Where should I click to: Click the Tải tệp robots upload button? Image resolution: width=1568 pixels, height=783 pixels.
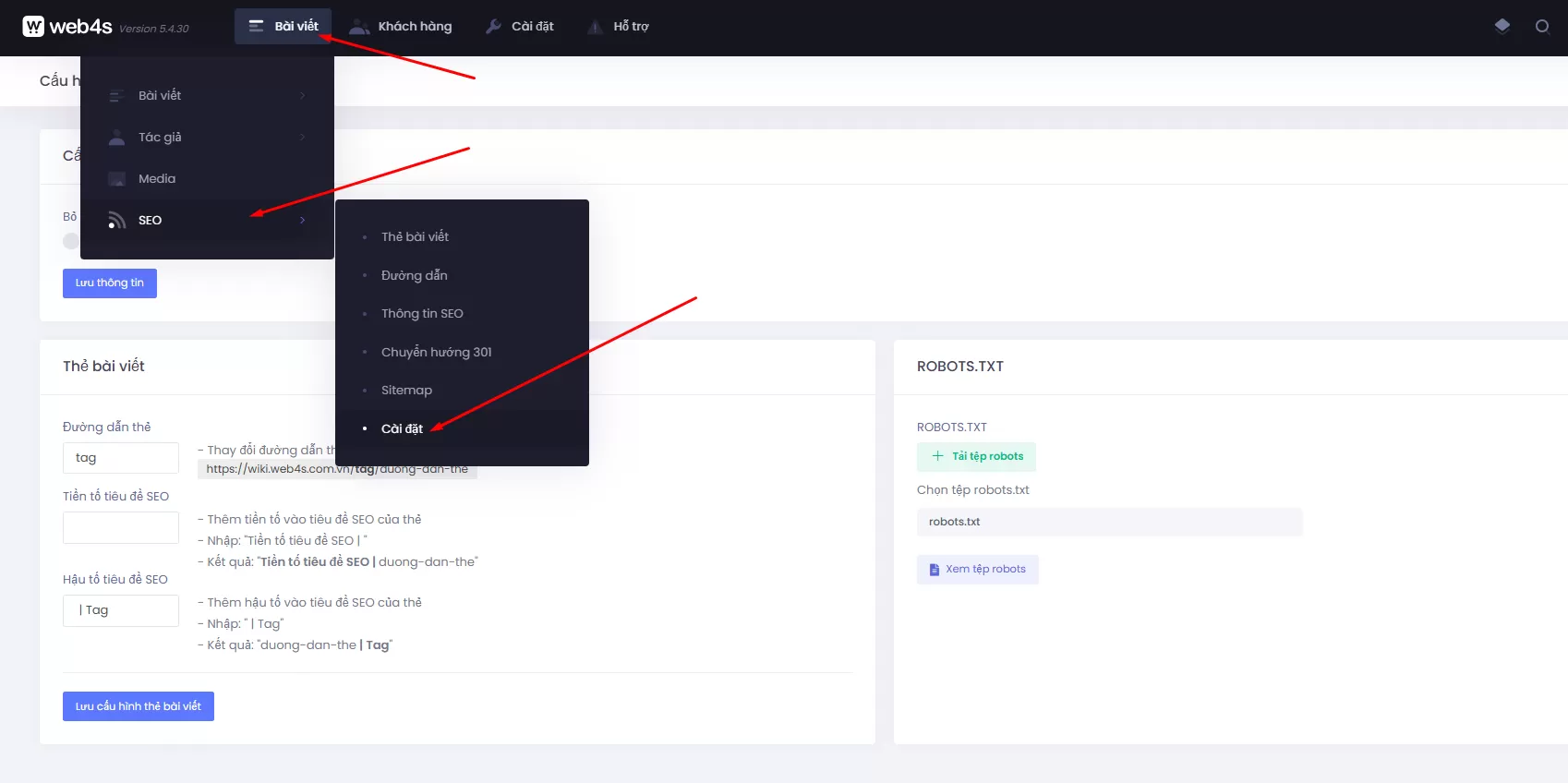point(977,456)
